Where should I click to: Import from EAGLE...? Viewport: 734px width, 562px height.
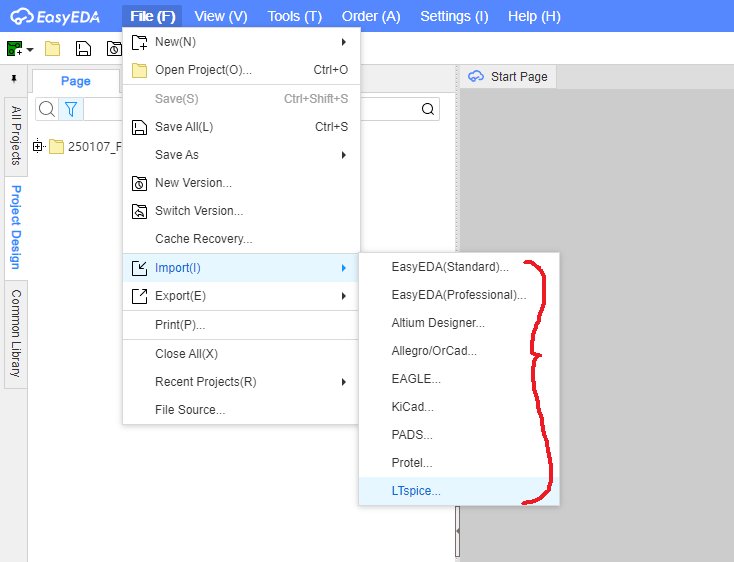tap(459, 379)
